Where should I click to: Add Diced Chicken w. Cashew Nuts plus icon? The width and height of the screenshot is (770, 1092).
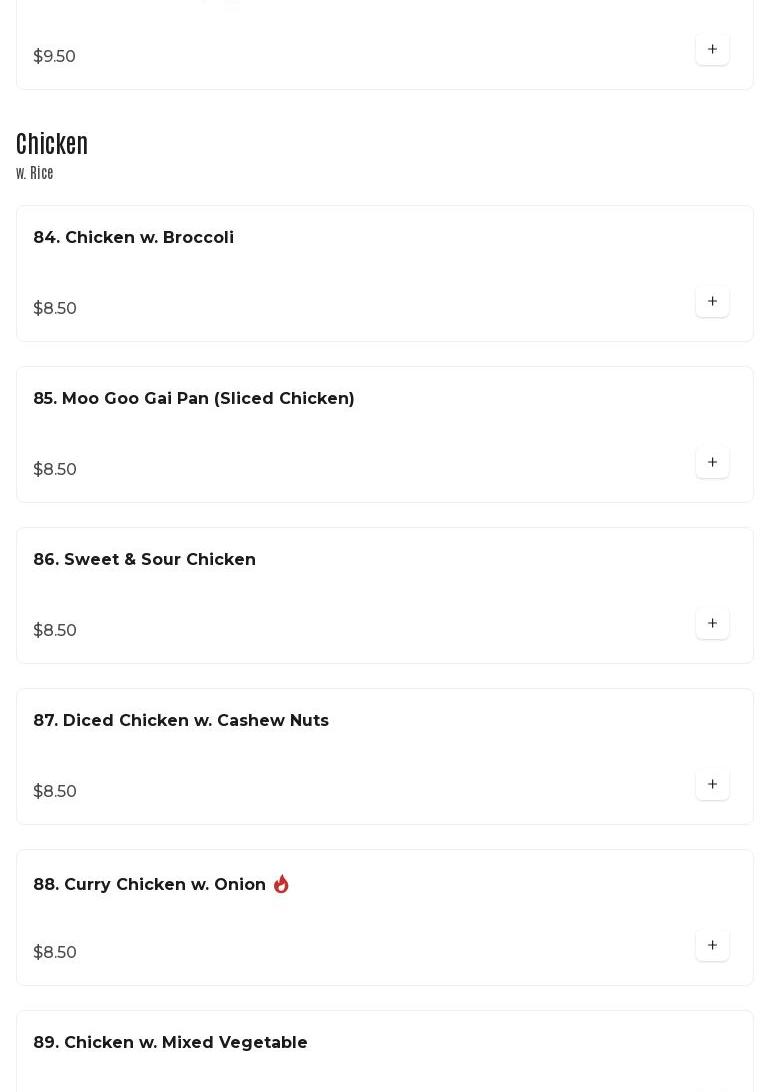point(712,784)
